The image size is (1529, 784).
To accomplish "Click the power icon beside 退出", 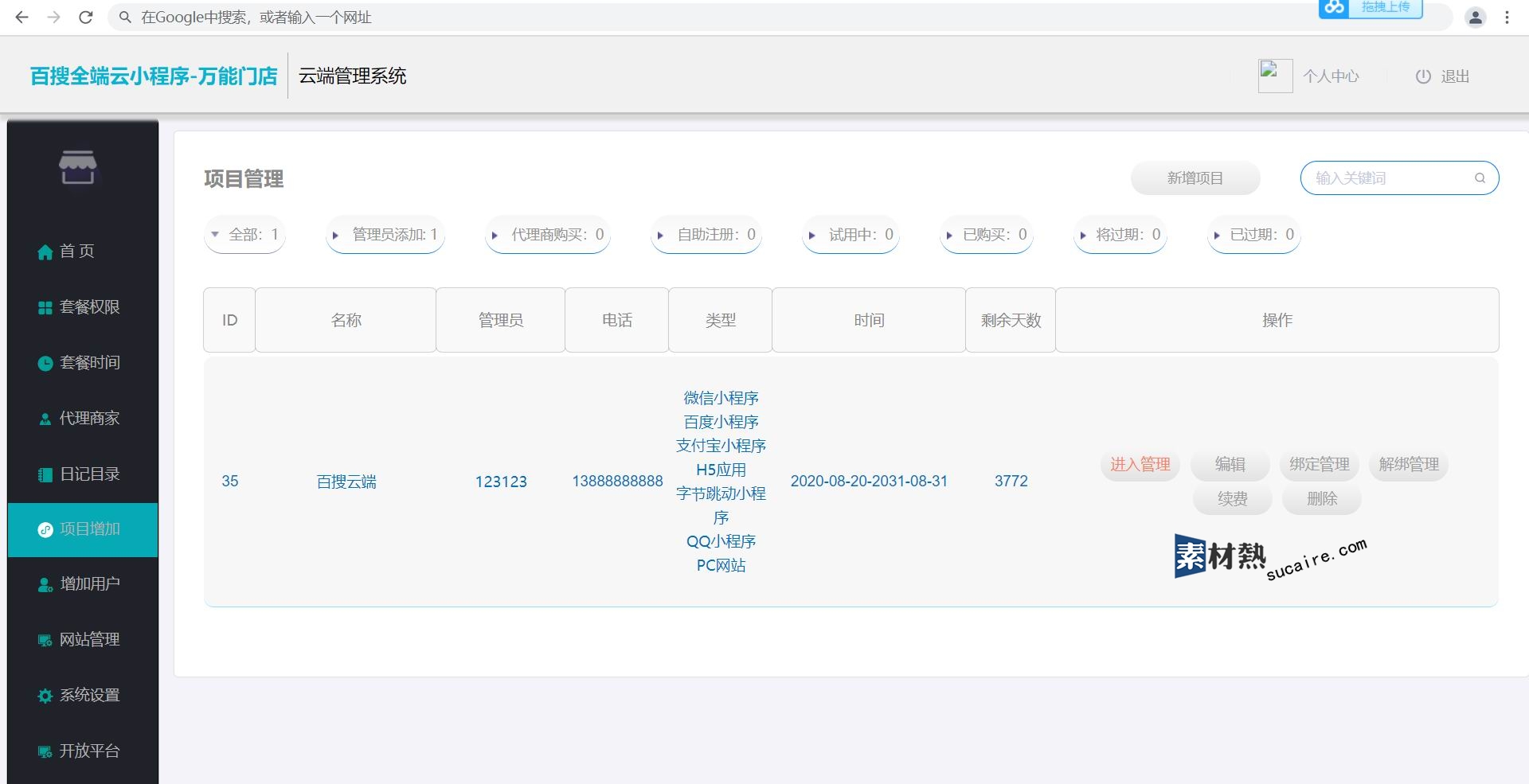I will (x=1423, y=76).
